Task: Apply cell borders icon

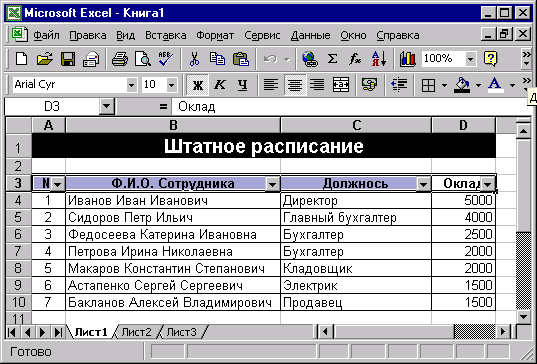Action: coord(428,85)
